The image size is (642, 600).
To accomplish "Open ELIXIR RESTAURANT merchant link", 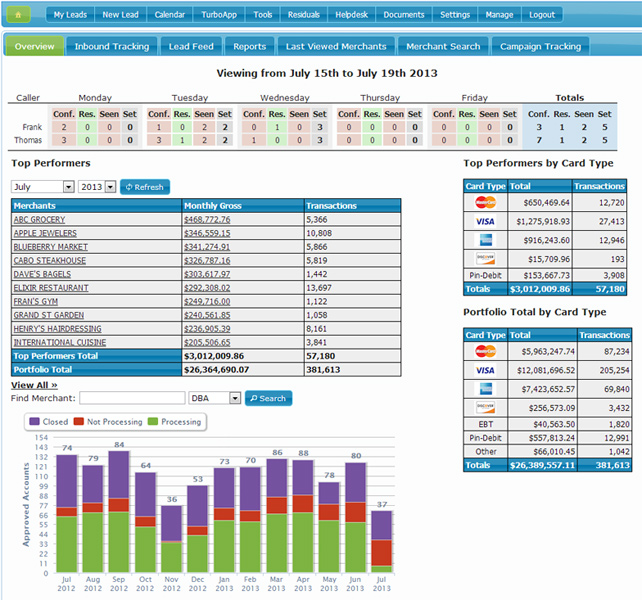I will click(51, 288).
